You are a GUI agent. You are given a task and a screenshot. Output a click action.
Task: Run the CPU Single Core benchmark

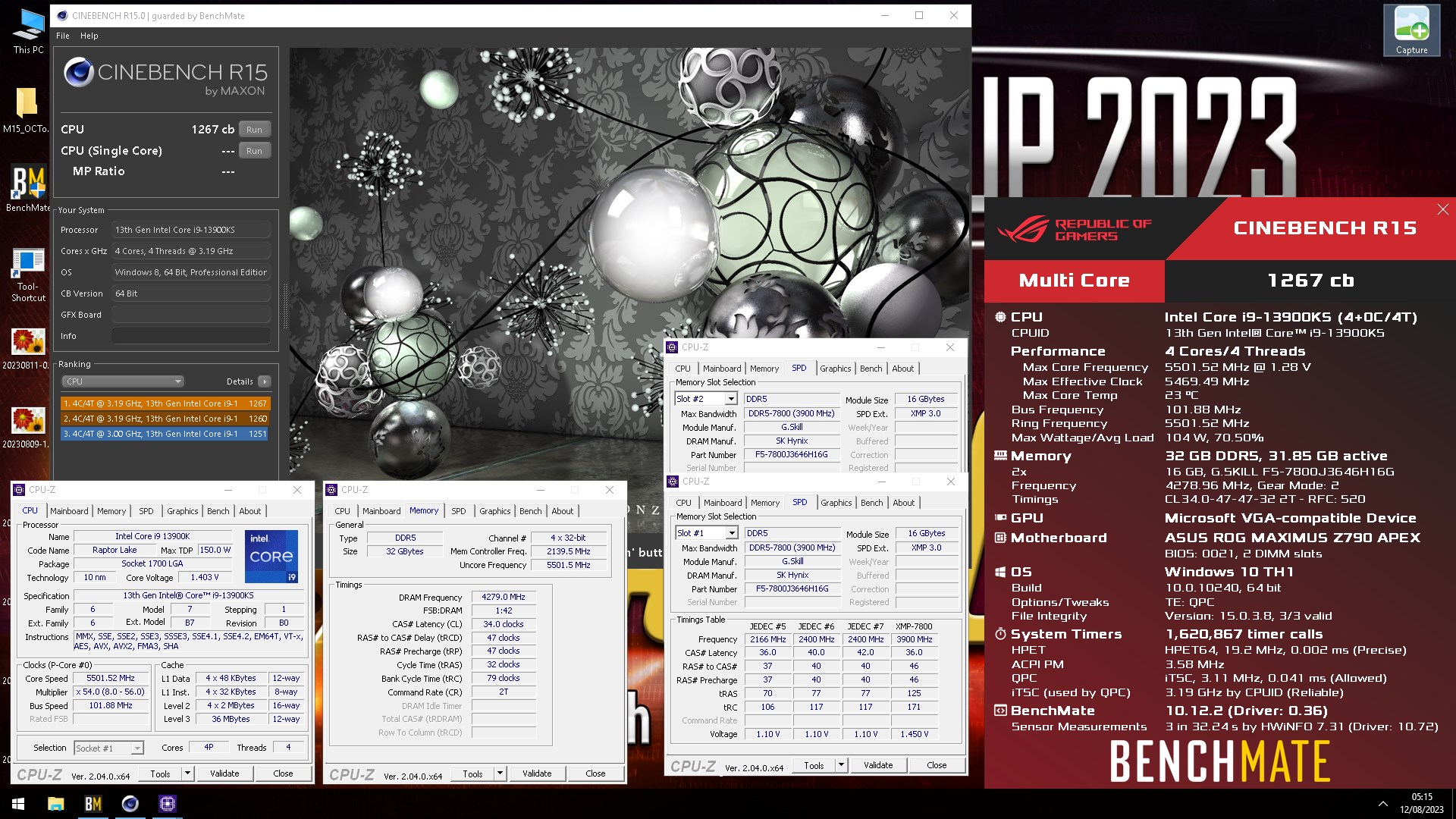[x=254, y=151]
